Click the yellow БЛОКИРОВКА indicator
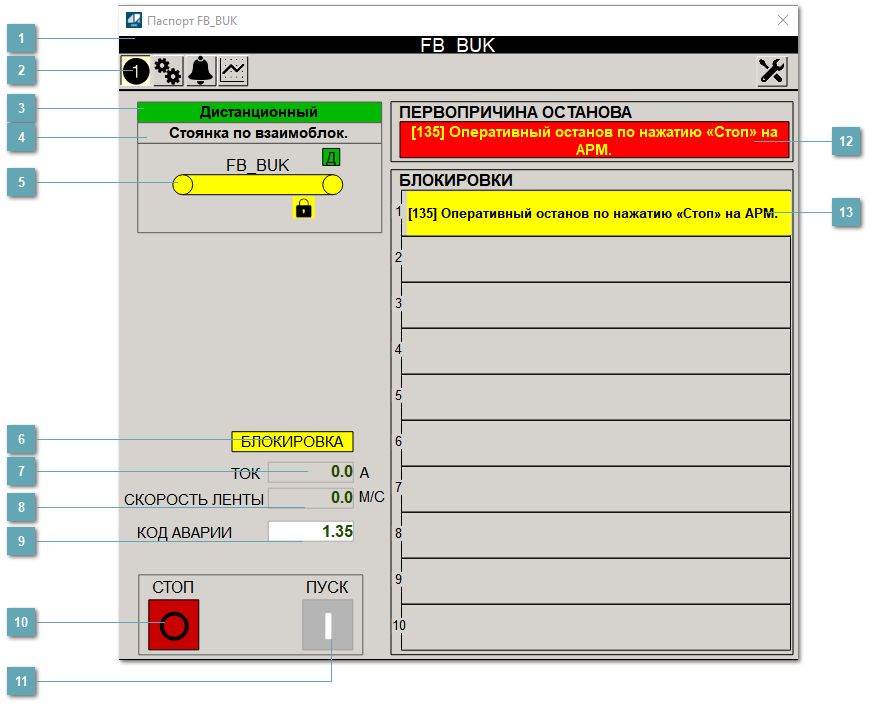This screenshot has width=871, height=706. coord(292,441)
